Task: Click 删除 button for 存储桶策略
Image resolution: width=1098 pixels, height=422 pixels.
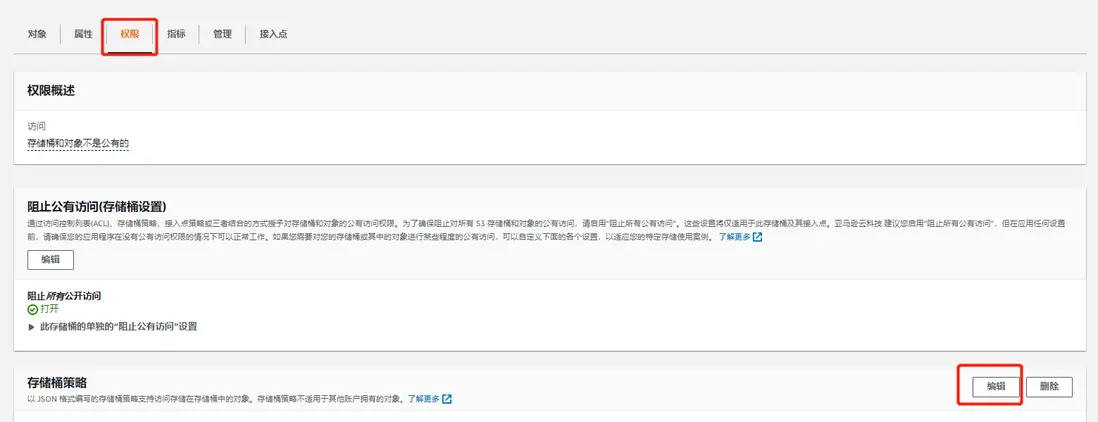Action: pyautogui.click(x=1049, y=386)
